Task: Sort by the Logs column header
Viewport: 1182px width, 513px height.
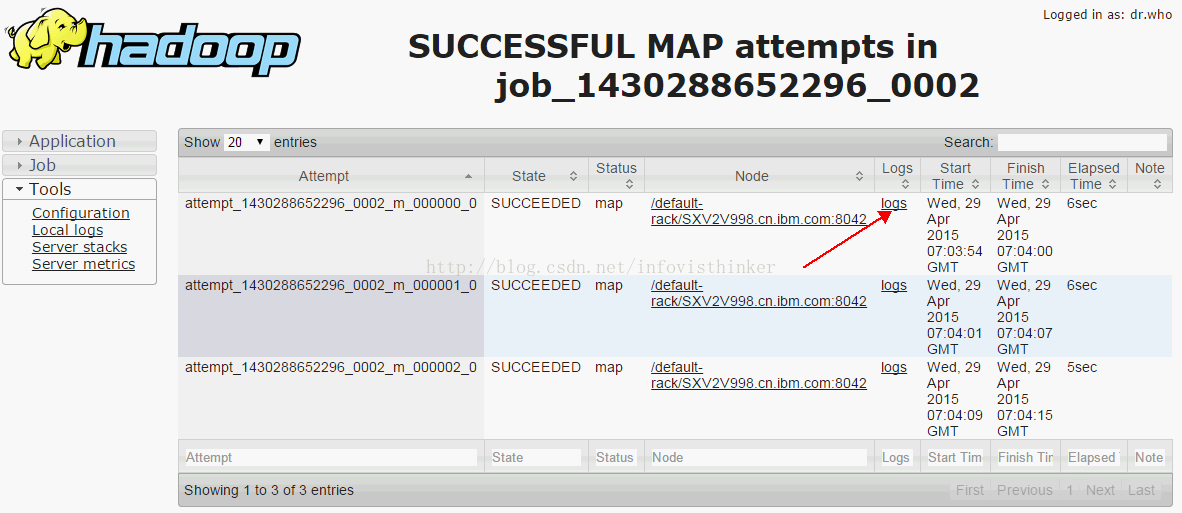Action: tap(897, 176)
